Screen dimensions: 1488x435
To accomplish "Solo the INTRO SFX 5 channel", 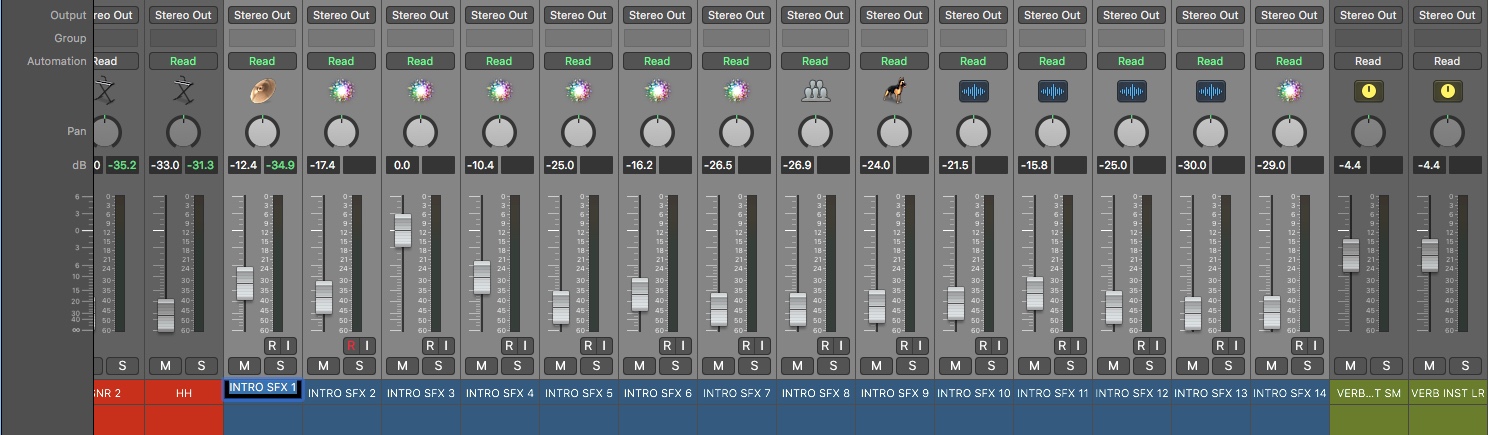I will [596, 366].
